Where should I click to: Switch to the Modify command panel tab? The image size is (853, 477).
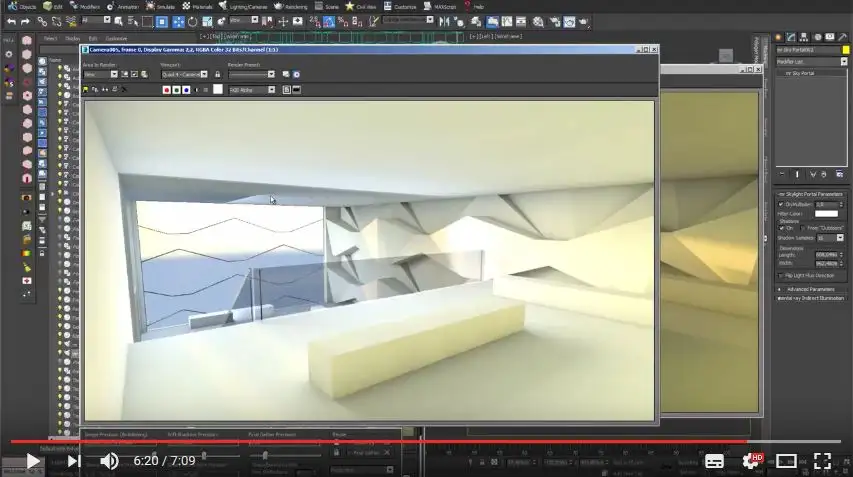[791, 37]
